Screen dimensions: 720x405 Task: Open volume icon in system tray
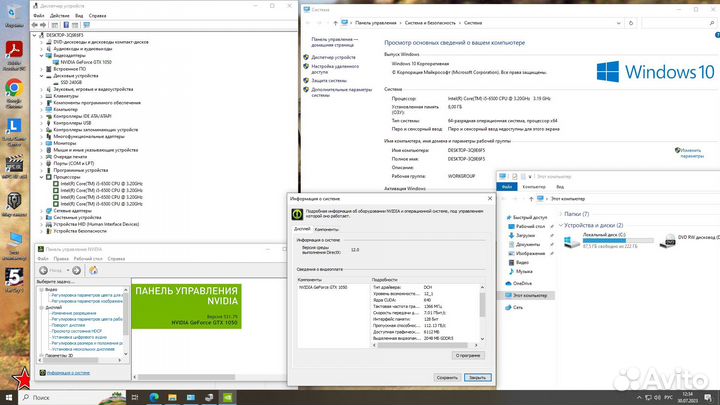click(x=657, y=397)
